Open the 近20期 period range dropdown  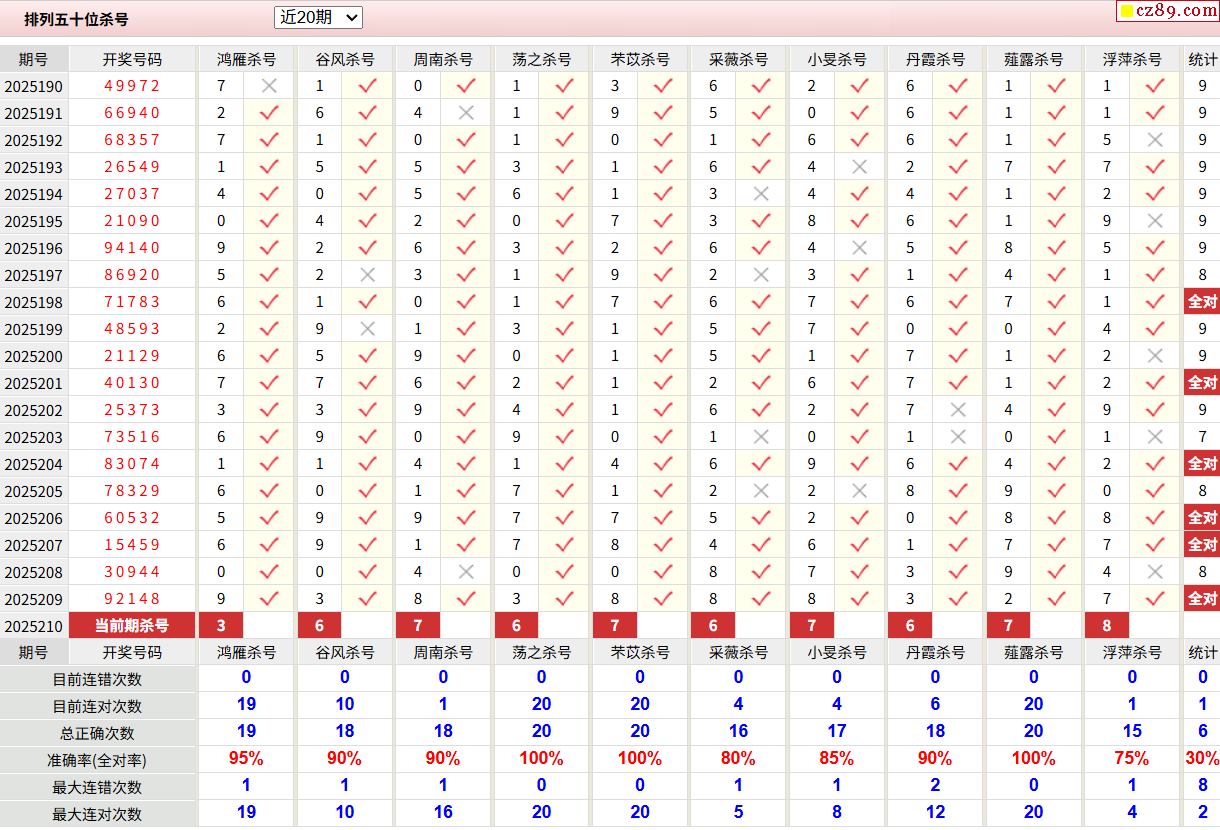click(x=318, y=17)
